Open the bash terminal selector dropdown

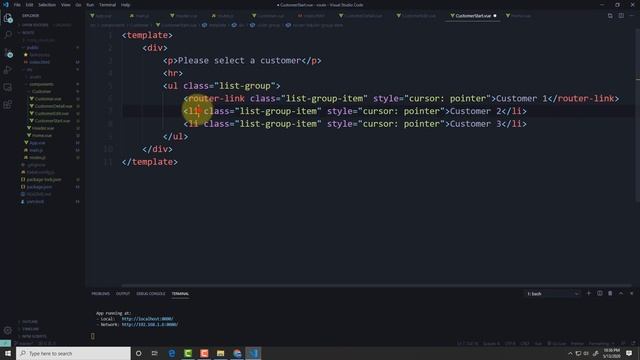552,293
